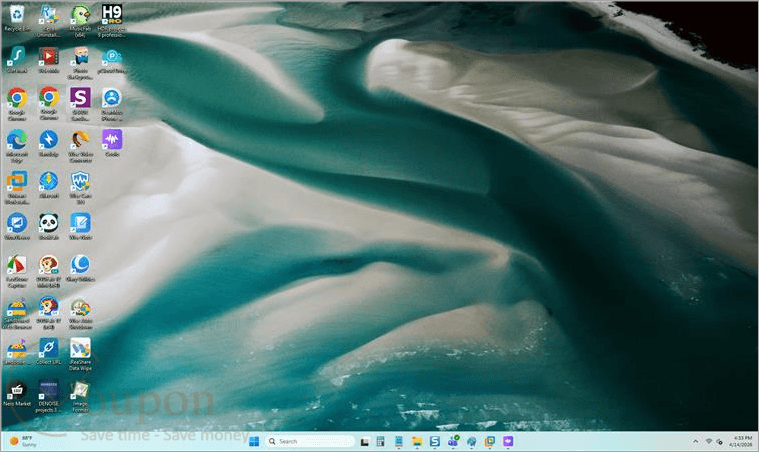The width and height of the screenshot is (759, 452).
Task: Launch VMware Workstation desktop shortcut
Action: pos(17,187)
